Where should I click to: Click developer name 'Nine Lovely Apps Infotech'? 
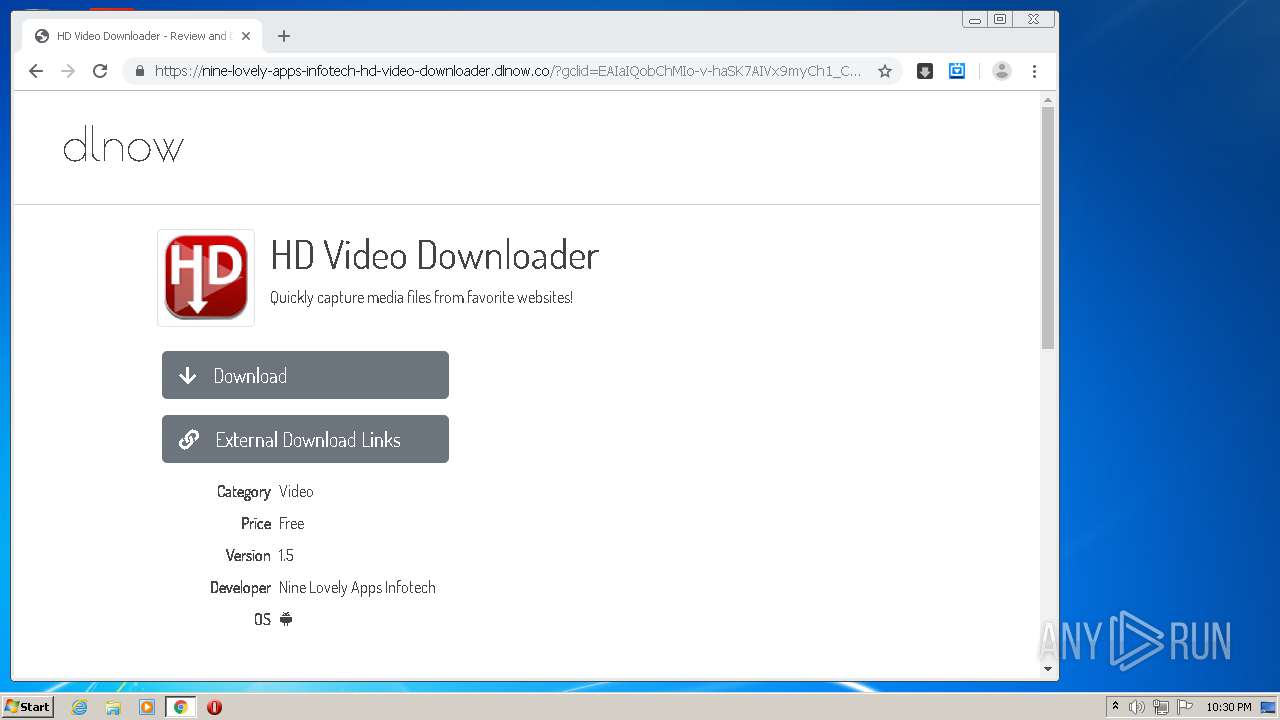pos(357,587)
